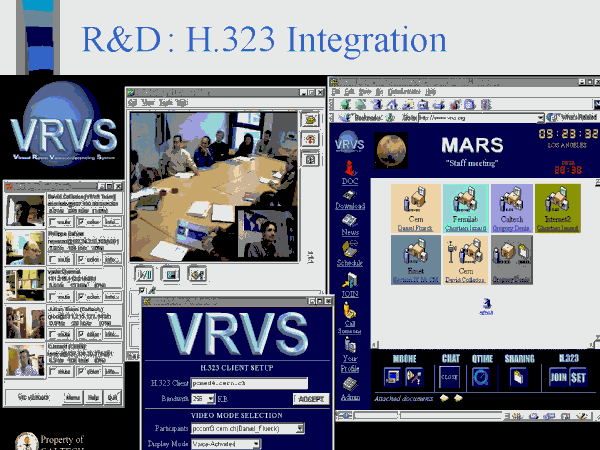Open the red DOC icon in the sidebar

coord(350,168)
